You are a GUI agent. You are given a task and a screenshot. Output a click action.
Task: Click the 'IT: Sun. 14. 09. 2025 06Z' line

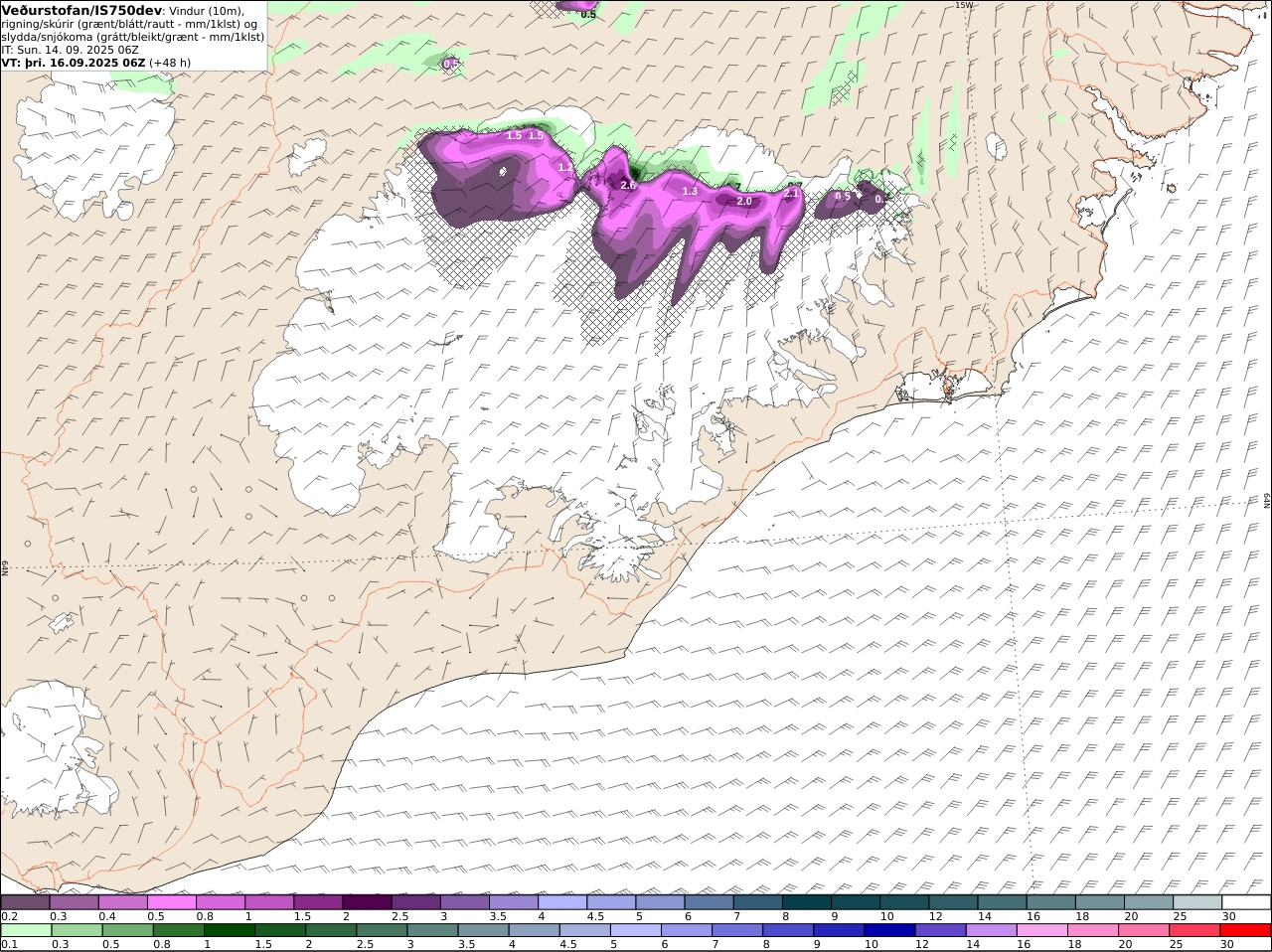pos(70,49)
